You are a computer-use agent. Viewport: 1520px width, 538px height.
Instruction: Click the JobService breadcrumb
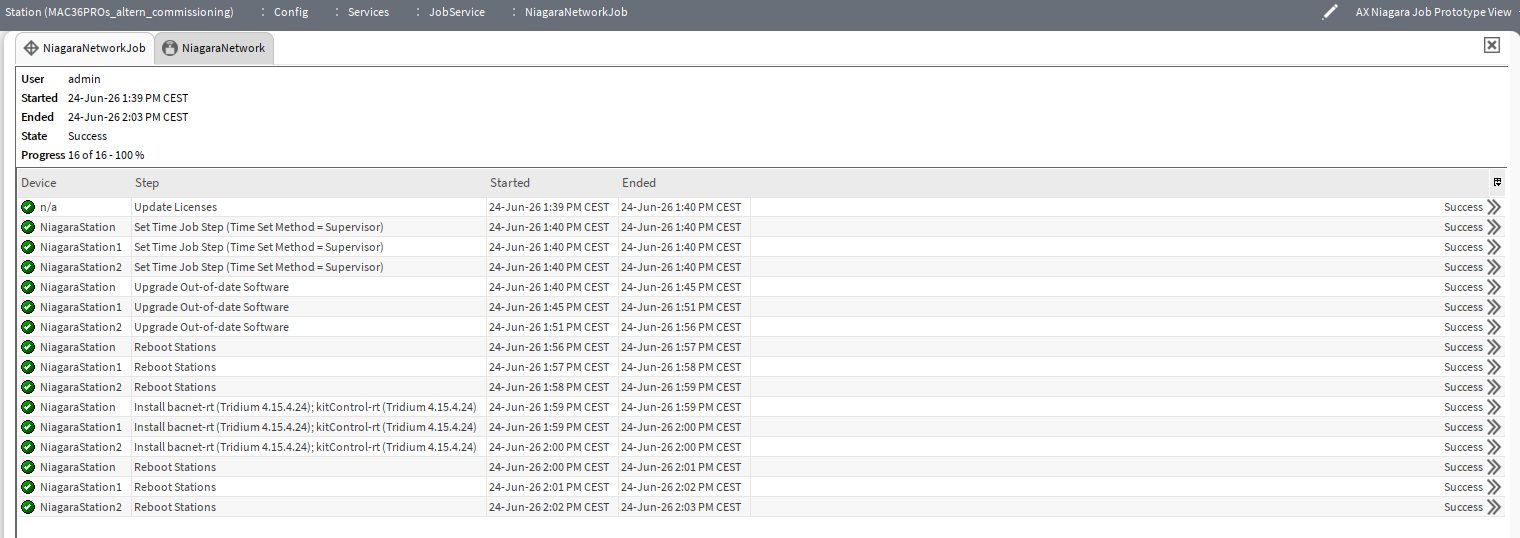(x=457, y=12)
